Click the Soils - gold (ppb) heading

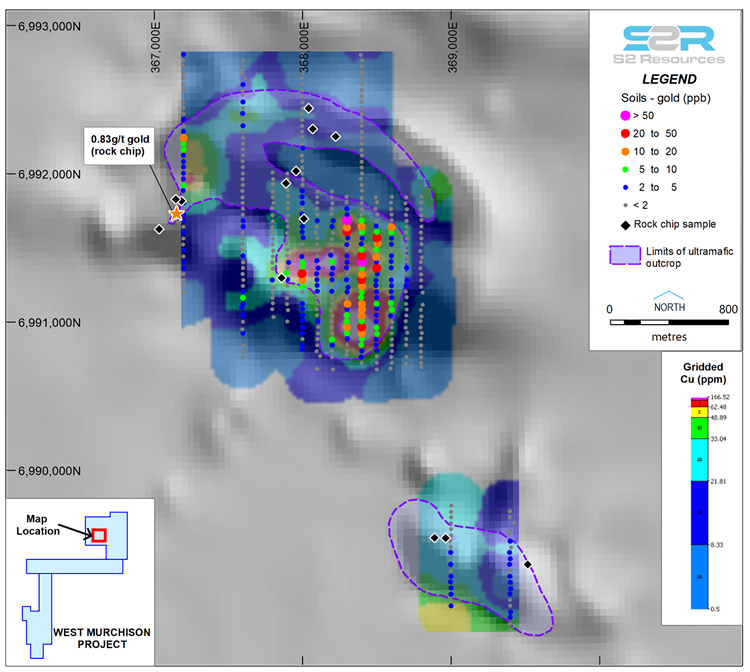click(x=665, y=98)
